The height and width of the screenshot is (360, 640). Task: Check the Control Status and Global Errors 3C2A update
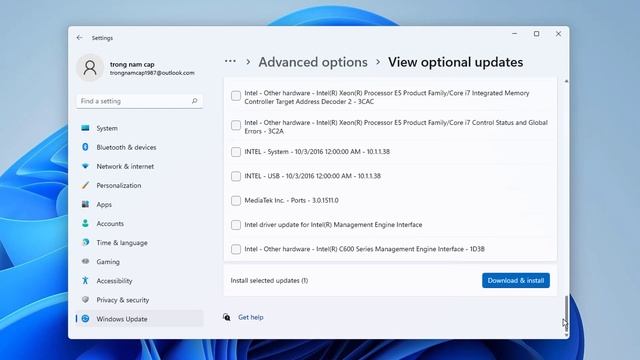pyautogui.click(x=236, y=125)
